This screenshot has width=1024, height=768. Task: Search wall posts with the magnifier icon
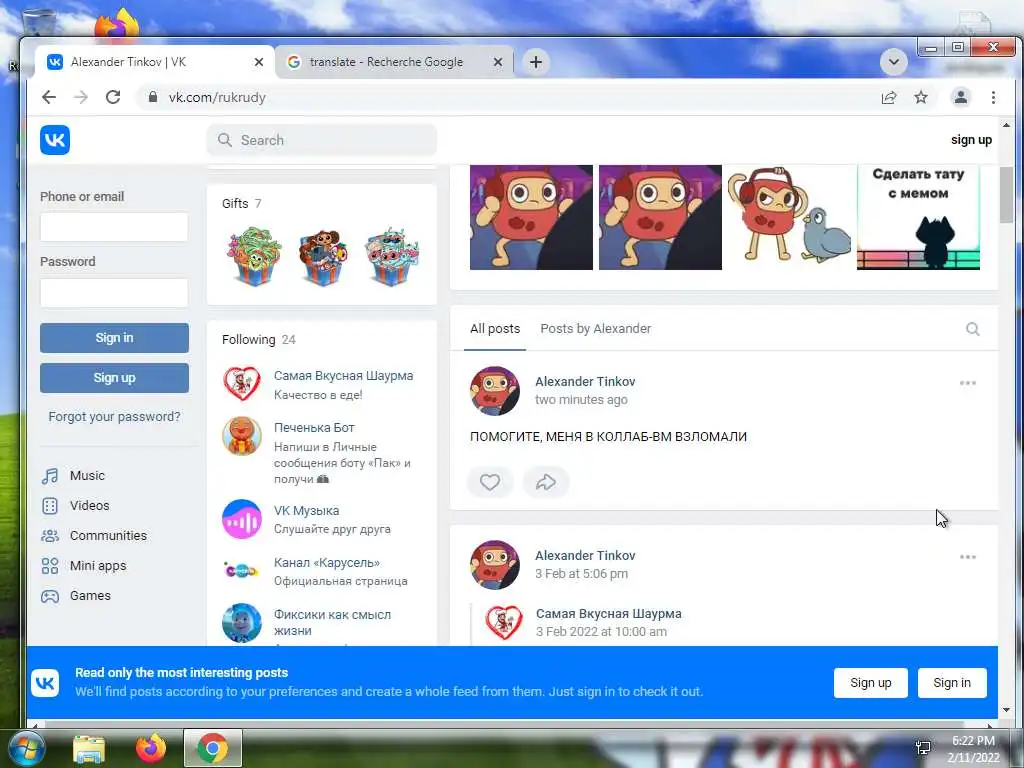(972, 328)
